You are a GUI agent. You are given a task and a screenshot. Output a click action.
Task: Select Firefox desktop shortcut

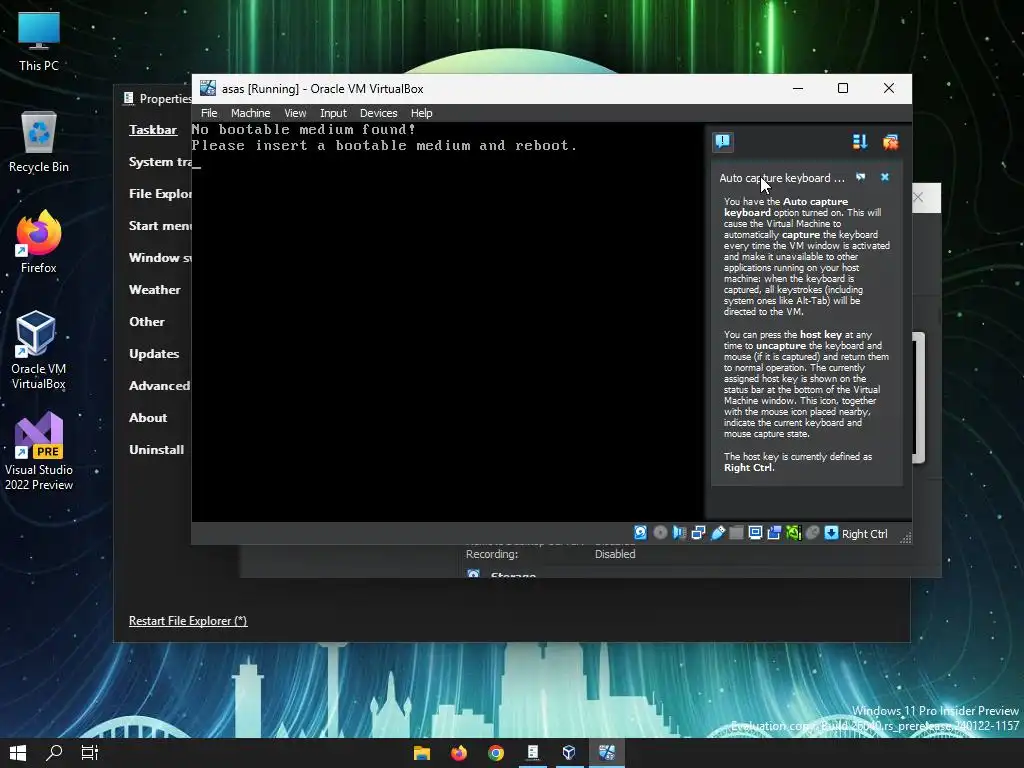point(39,242)
